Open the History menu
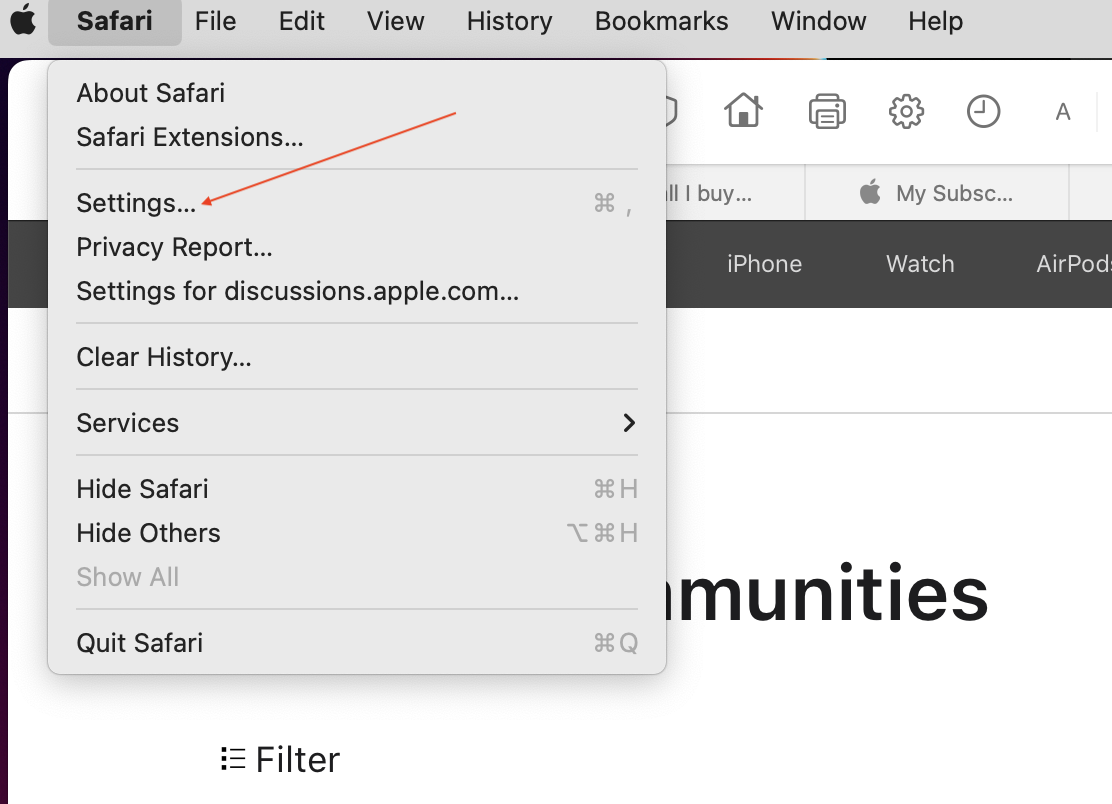The height and width of the screenshot is (804, 1112). click(x=509, y=21)
